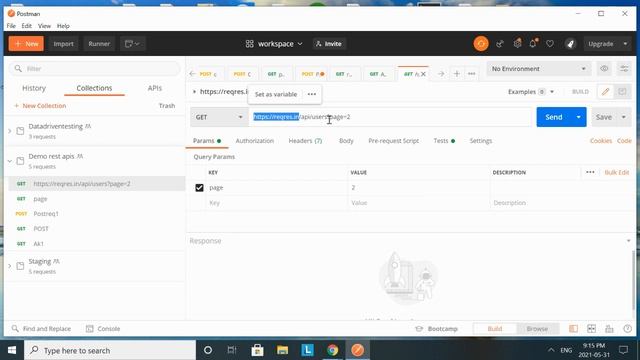Open Send button dropdown arrow
The width and height of the screenshot is (640, 360).
tap(578, 117)
